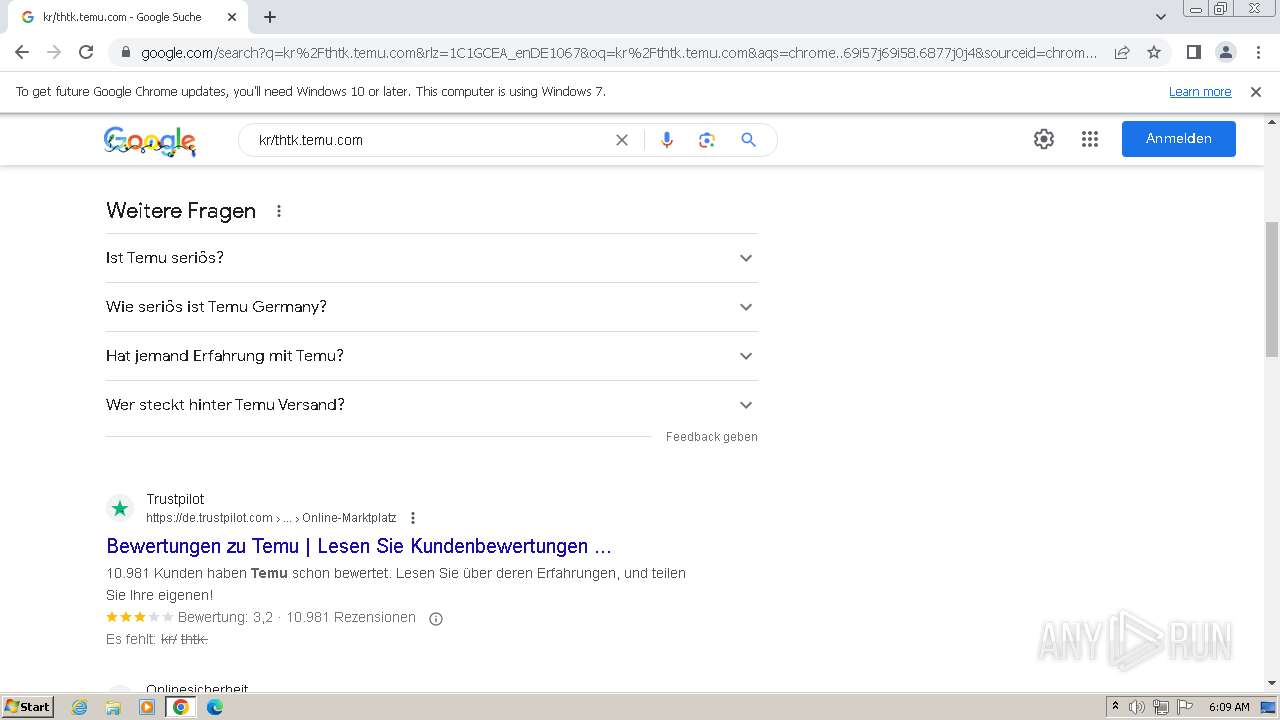Reload the current page

86,53
